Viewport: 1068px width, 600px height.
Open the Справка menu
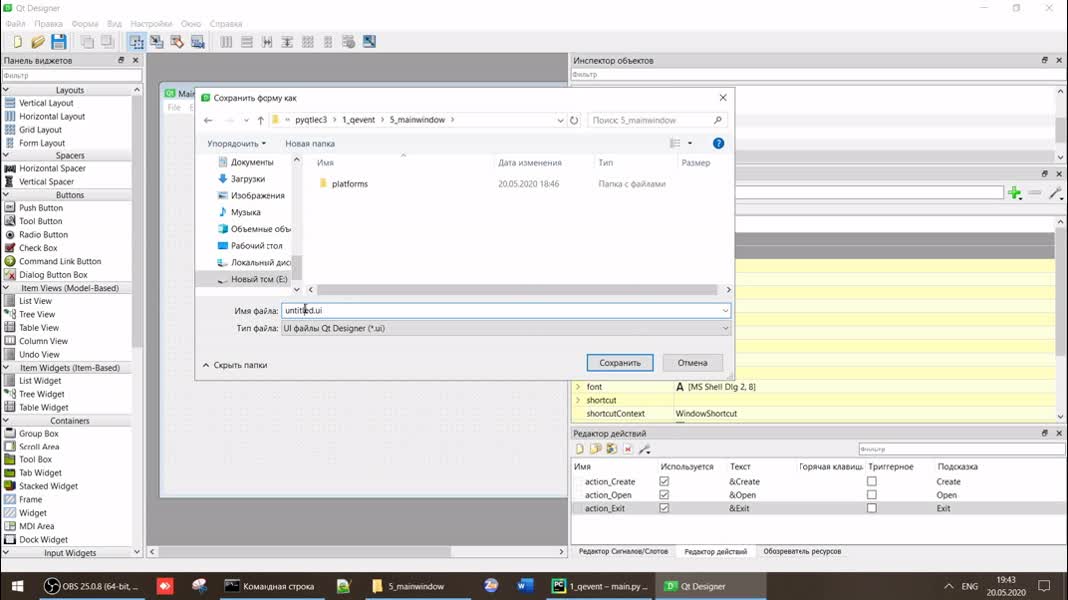(x=226, y=24)
